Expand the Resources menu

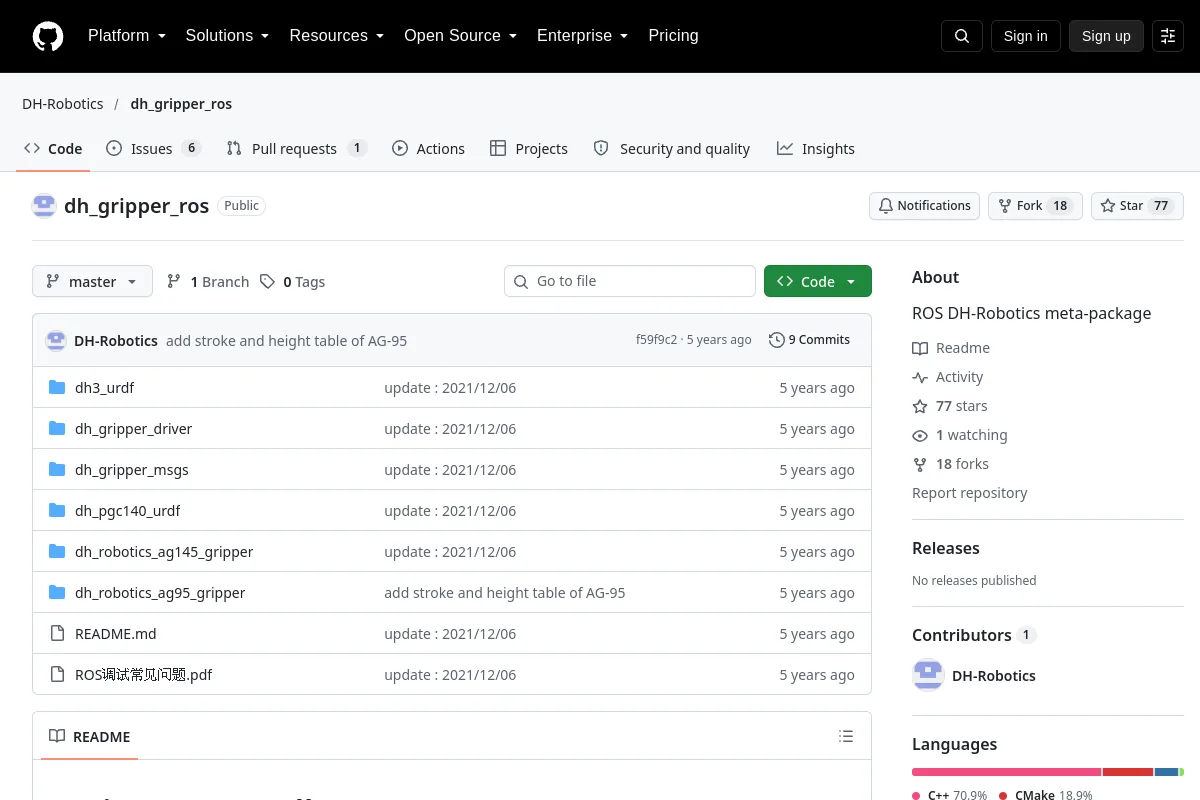pos(337,36)
